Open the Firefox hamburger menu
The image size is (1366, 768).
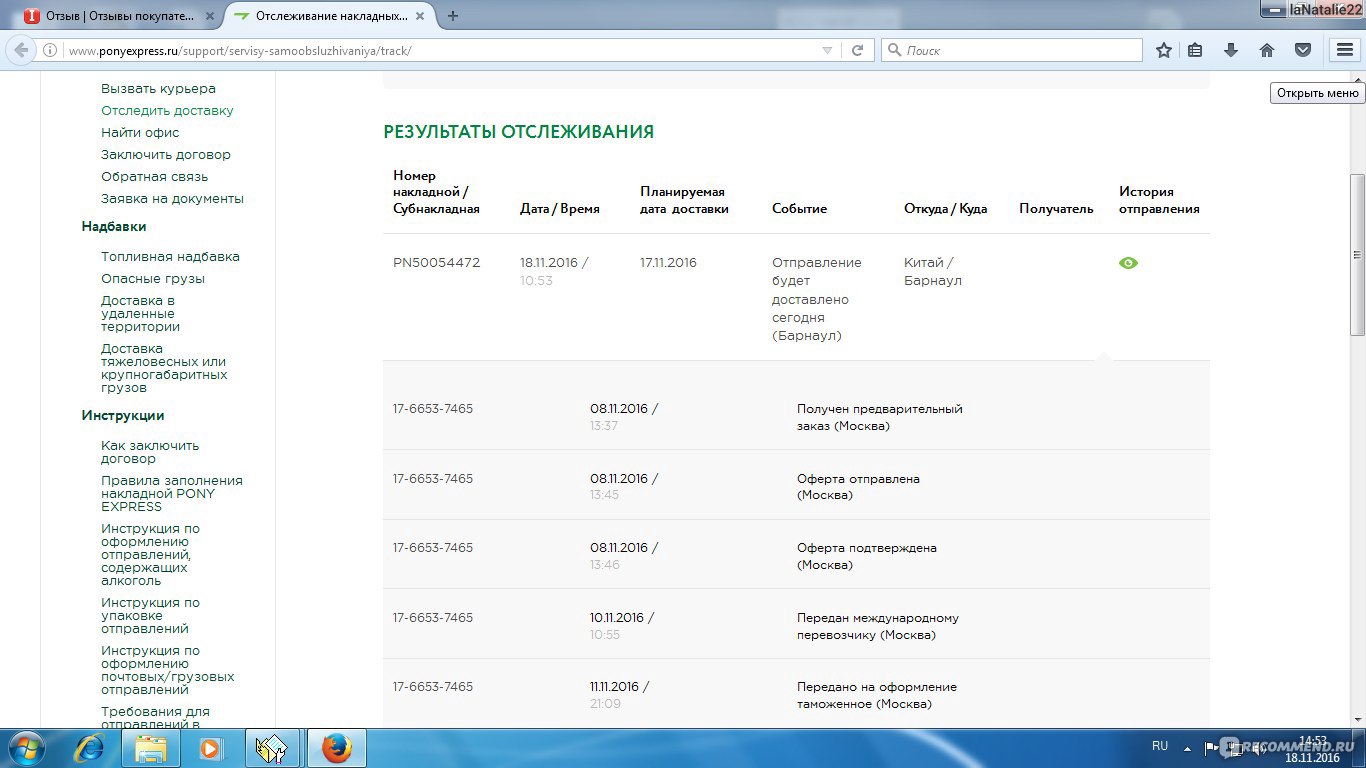click(1345, 50)
